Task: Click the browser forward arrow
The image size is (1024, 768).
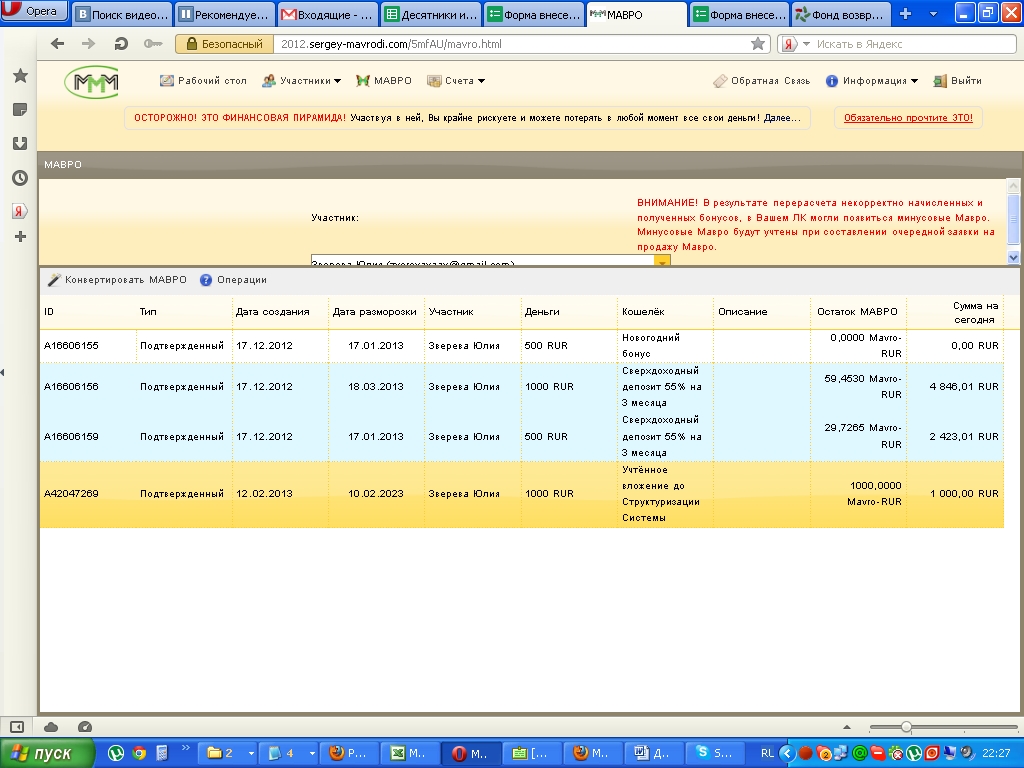Action: coord(88,44)
